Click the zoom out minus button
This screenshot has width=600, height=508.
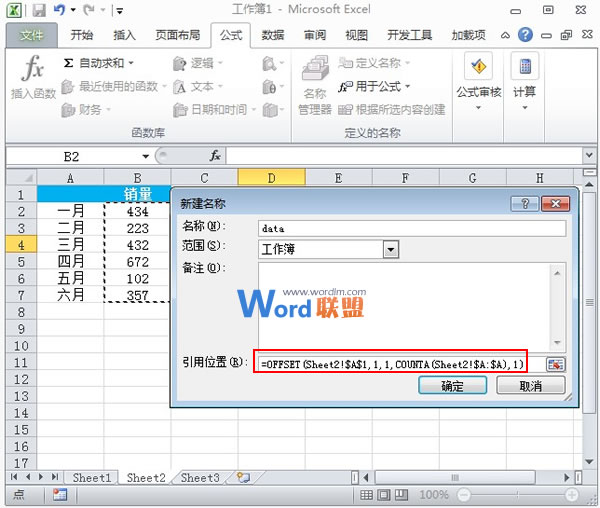coord(464,495)
